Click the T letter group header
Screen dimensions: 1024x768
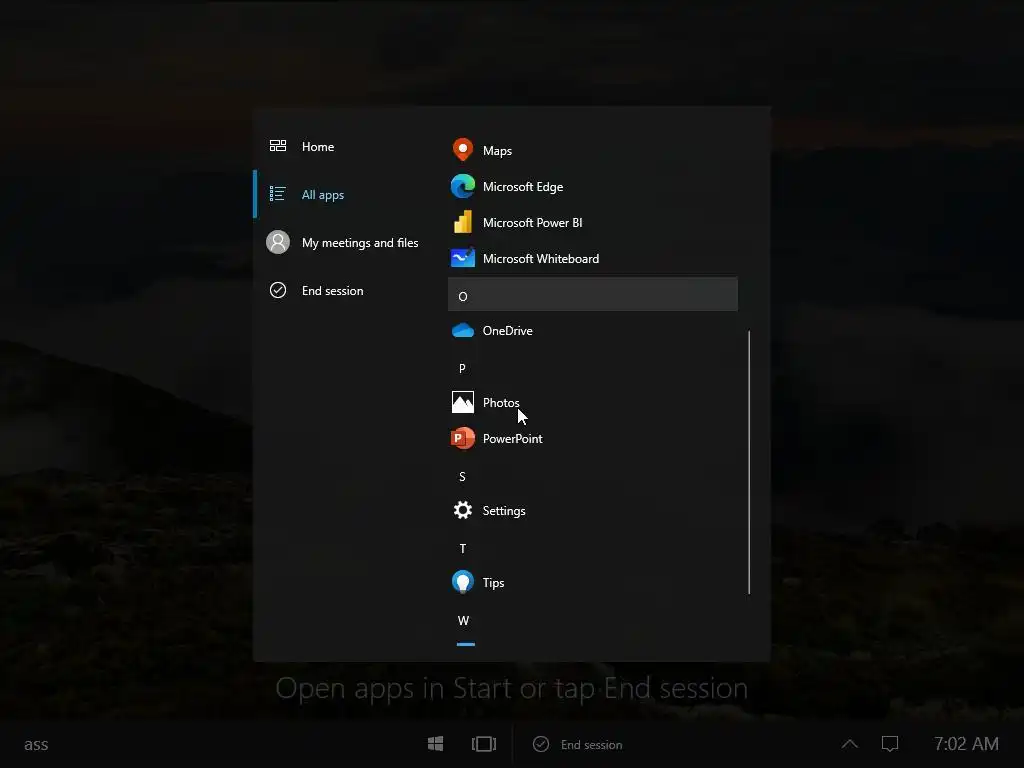pos(463,549)
